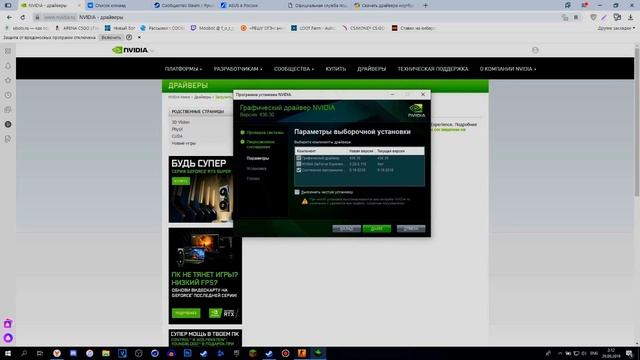Click the green buy button on RTX Super banner
Image resolution: width=640 pixels, height=360 pixels.
181,181
